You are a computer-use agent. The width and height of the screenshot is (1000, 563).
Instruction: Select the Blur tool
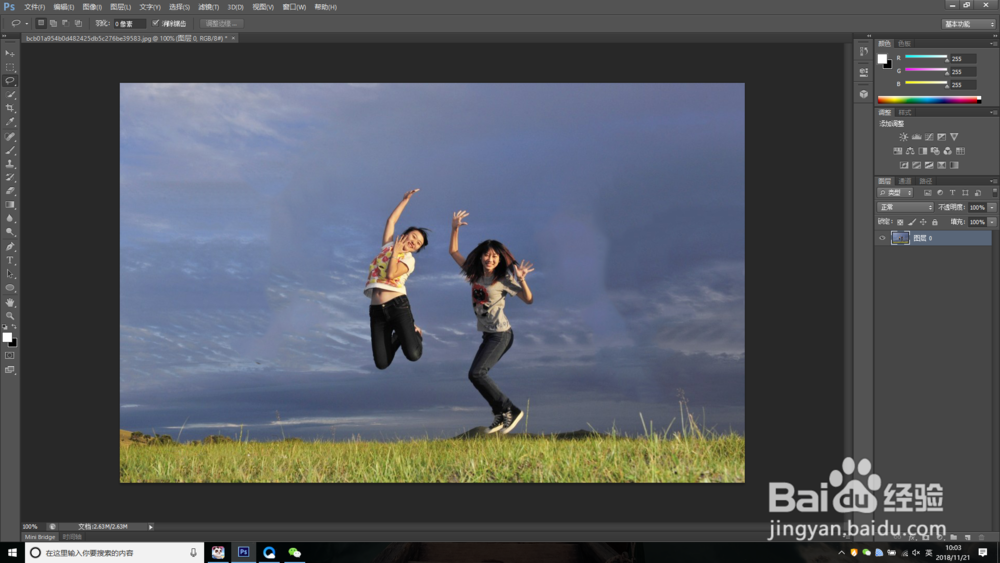[10, 219]
